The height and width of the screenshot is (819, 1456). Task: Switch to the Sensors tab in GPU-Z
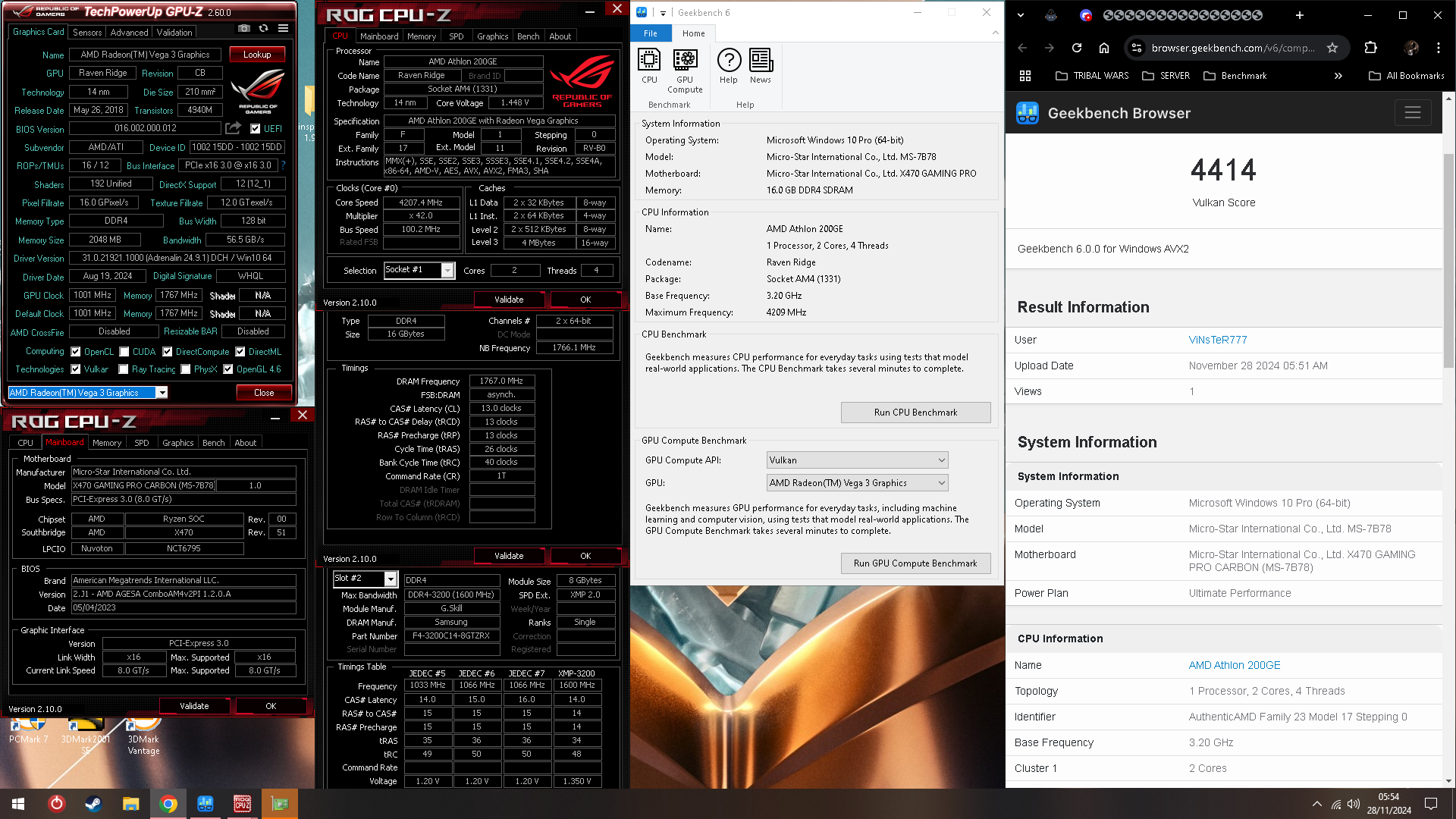[87, 33]
